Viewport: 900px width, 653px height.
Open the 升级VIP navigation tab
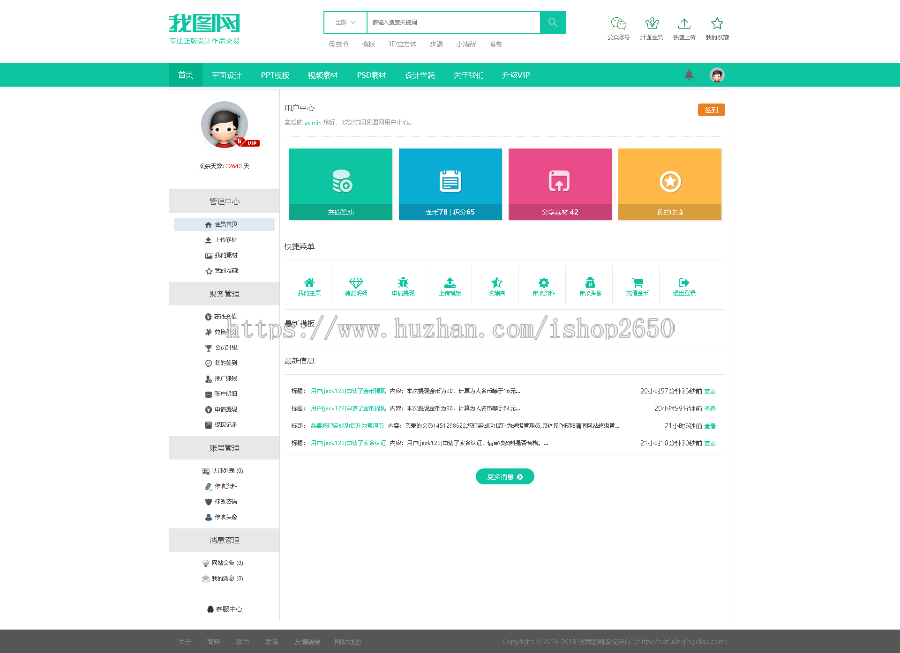coord(516,75)
